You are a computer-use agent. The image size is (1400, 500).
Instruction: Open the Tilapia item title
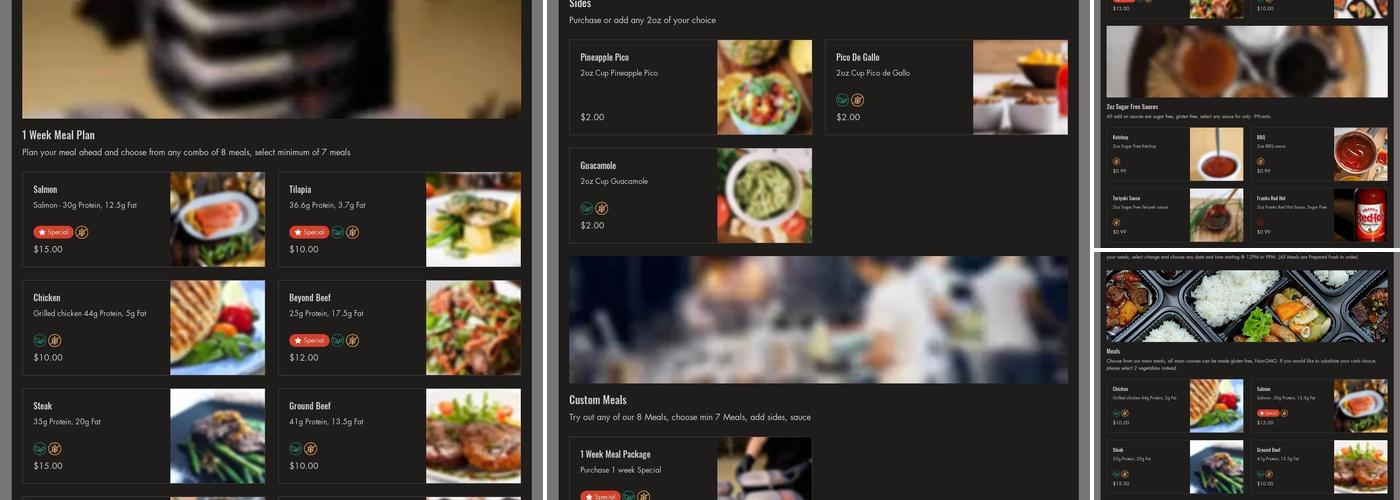(x=300, y=189)
